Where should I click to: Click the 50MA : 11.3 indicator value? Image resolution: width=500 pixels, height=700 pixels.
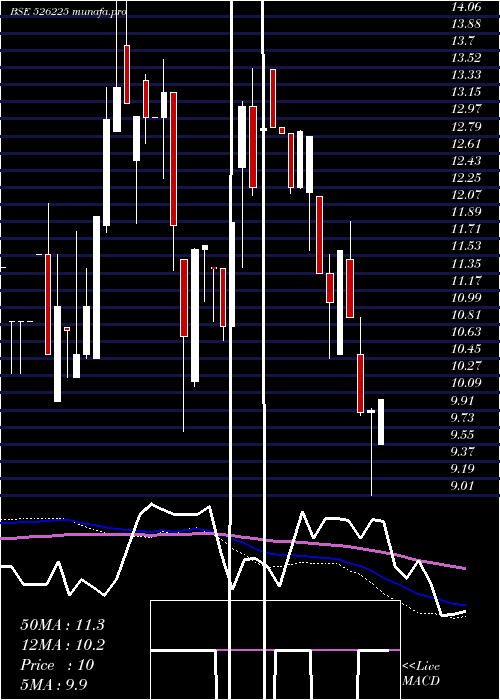62,625
